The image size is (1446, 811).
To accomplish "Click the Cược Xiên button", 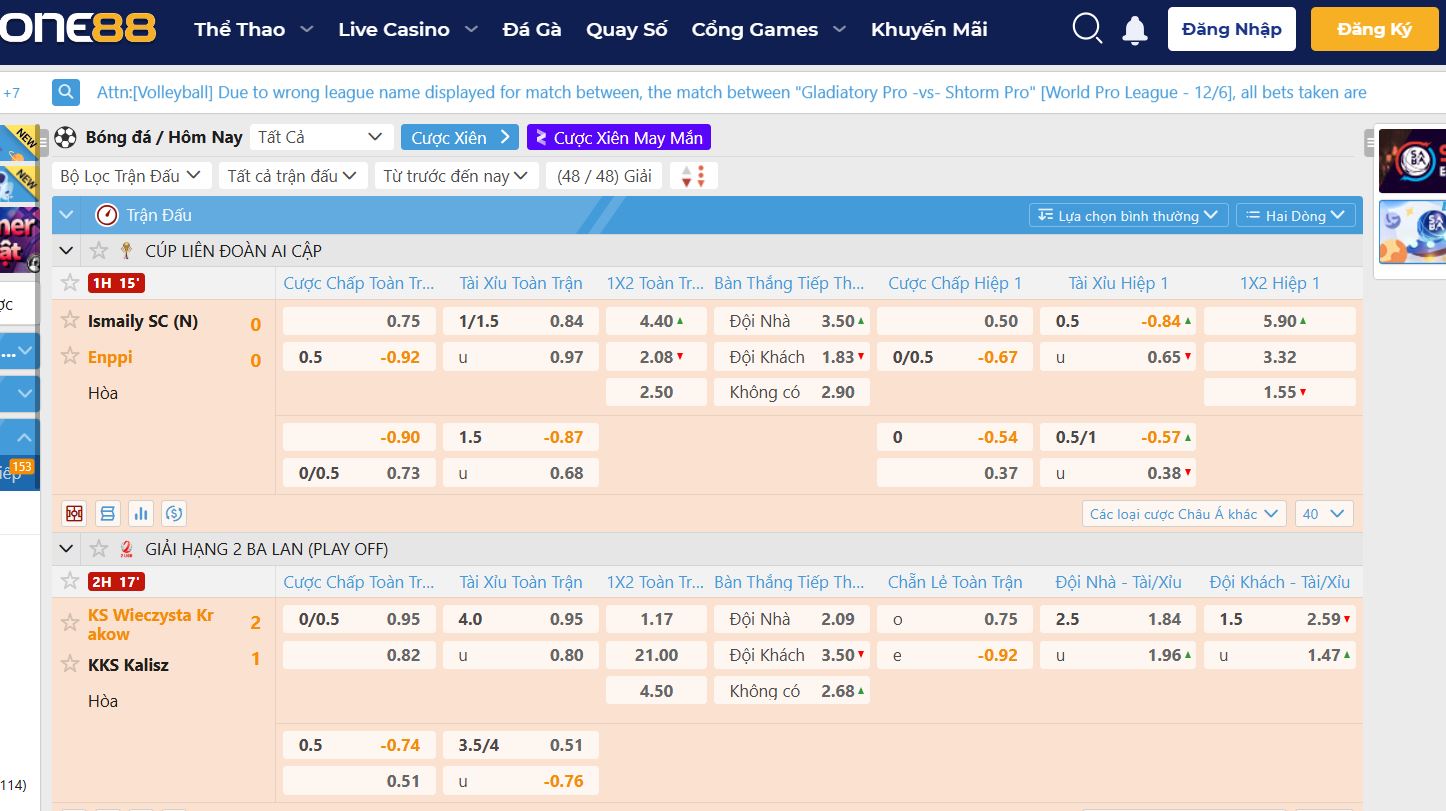I will pos(460,137).
